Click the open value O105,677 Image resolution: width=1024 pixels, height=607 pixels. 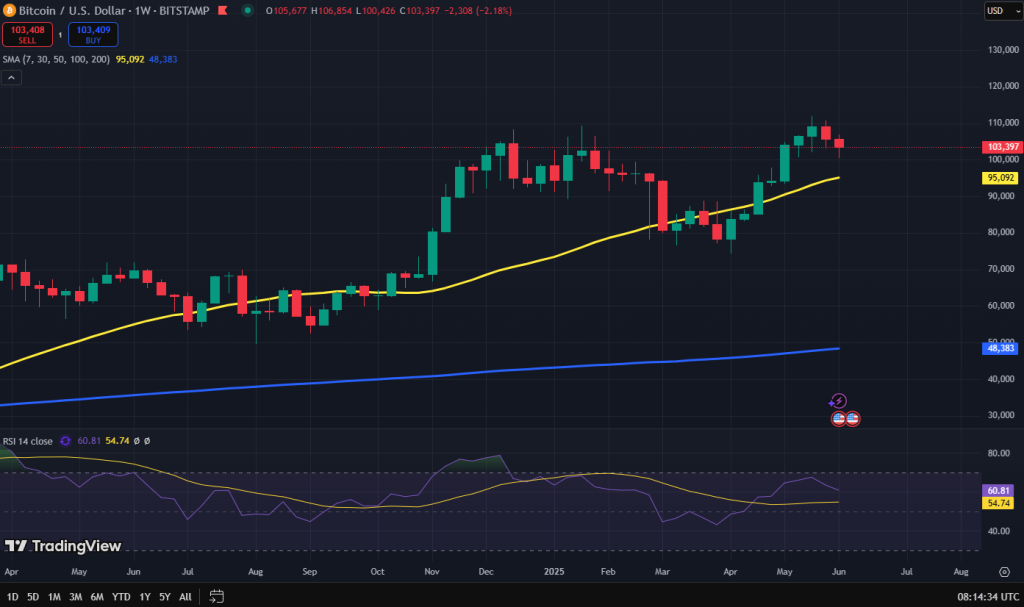click(x=286, y=10)
